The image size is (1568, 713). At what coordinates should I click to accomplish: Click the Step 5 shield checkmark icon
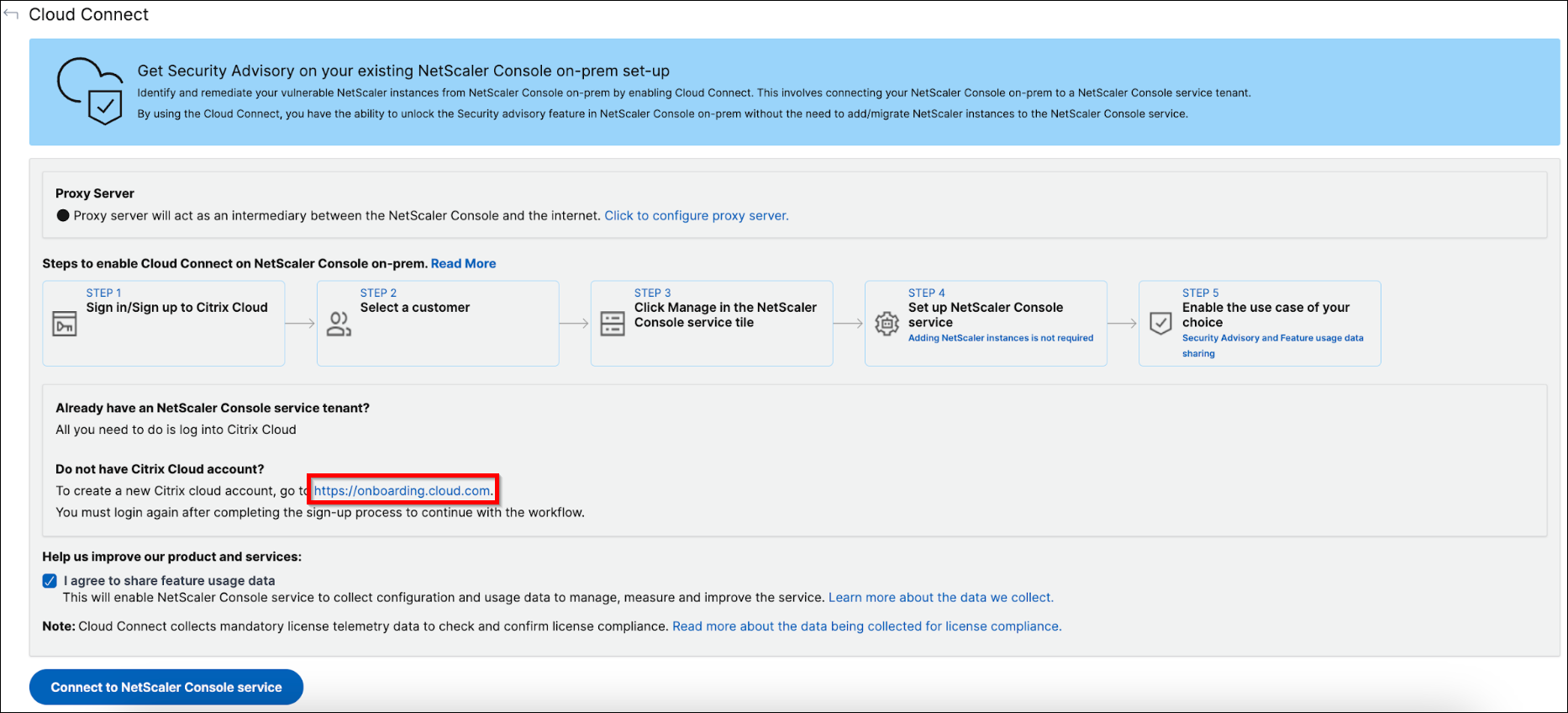click(1160, 324)
